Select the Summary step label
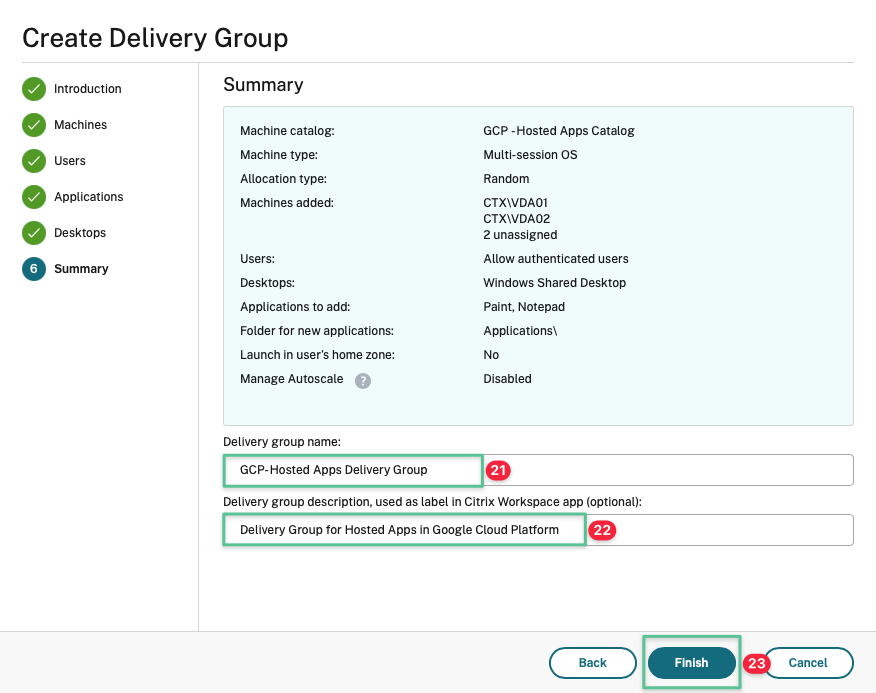This screenshot has height=693, width=876. tap(81, 269)
